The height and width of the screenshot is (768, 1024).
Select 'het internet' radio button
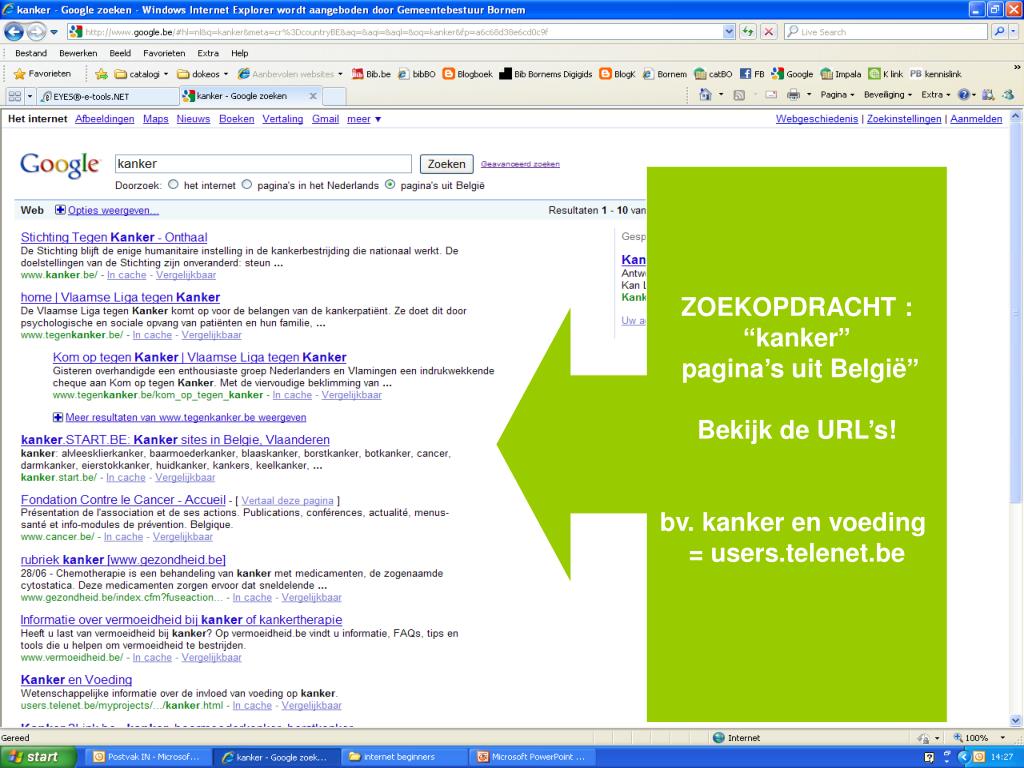tap(173, 185)
